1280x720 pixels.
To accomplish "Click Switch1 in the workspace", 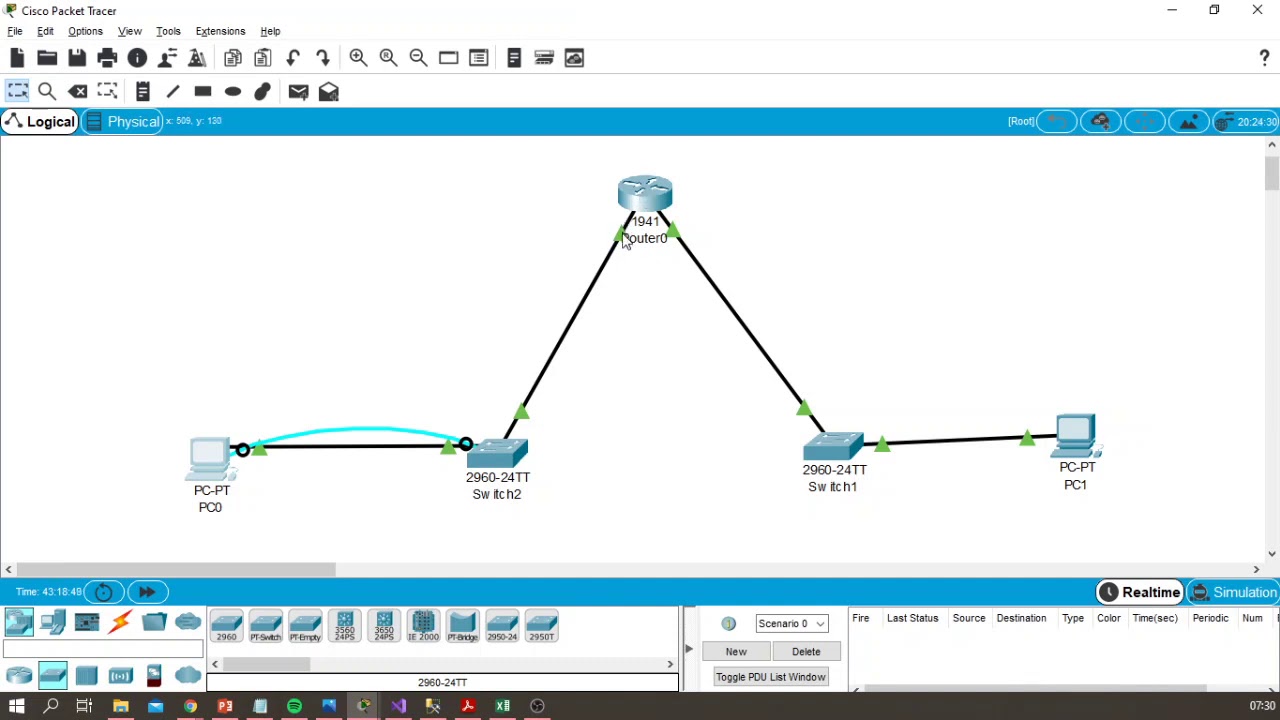I will tap(833, 446).
